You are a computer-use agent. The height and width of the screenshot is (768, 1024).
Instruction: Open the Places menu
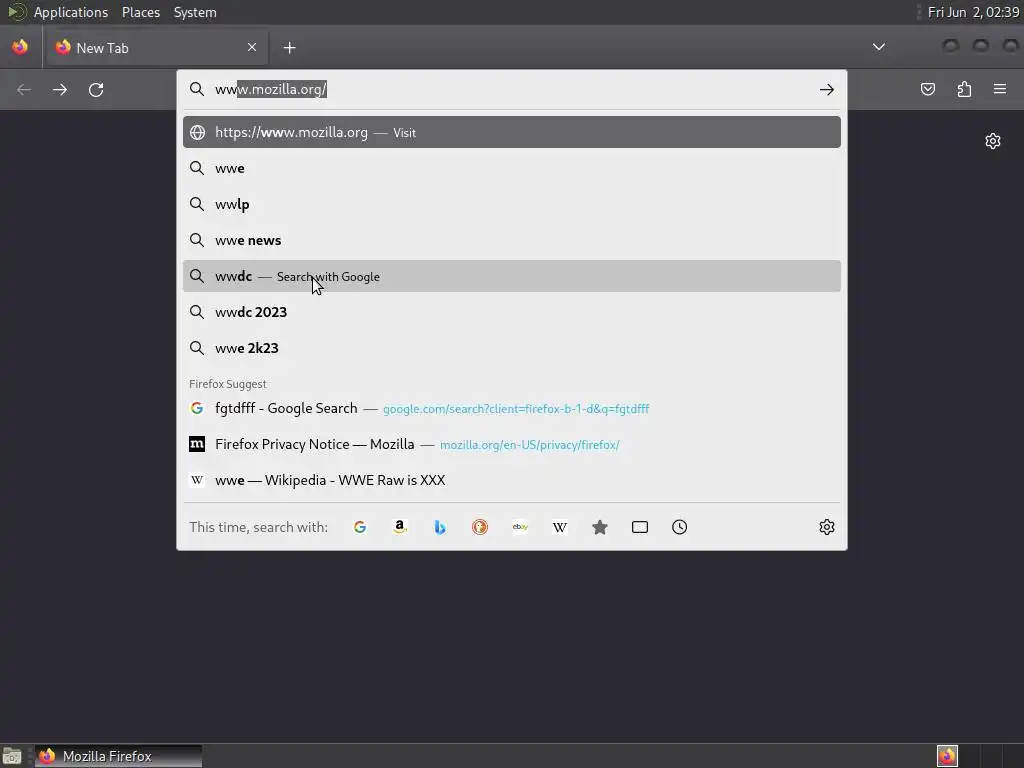[x=141, y=12]
